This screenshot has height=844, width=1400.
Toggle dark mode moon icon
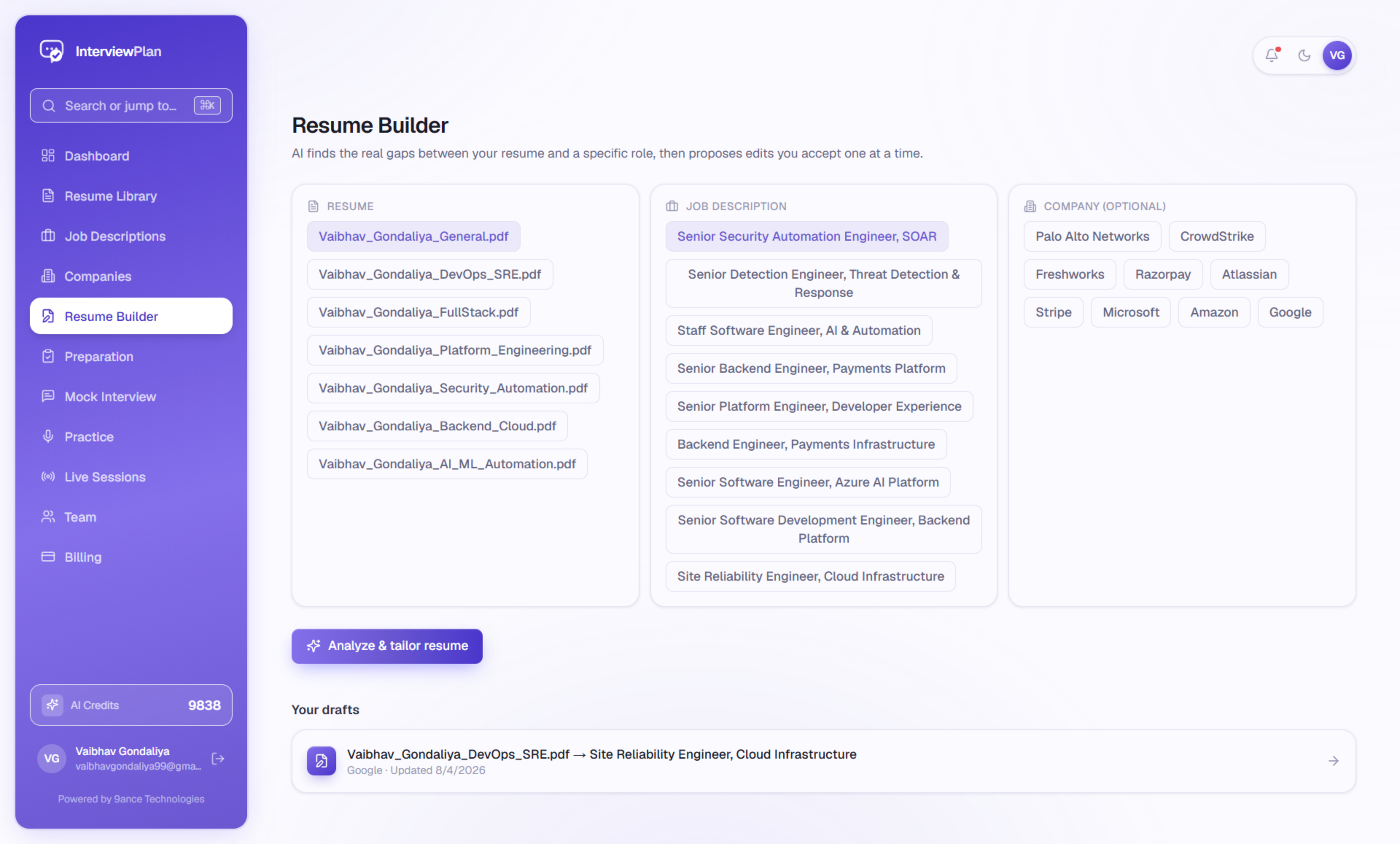tap(1304, 55)
